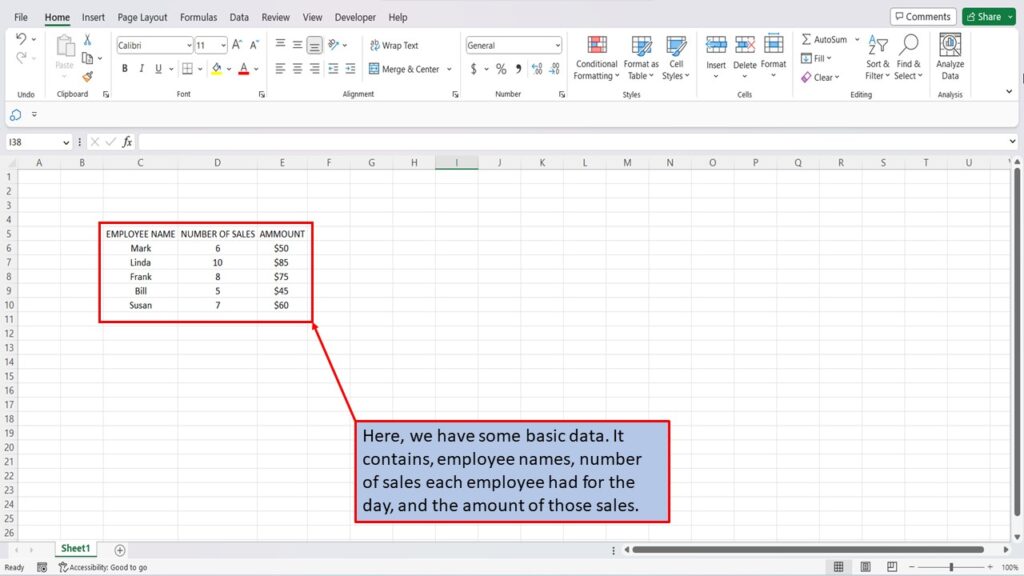Open the Developer menu
Viewport: 1024px width, 576px height.
pos(355,17)
